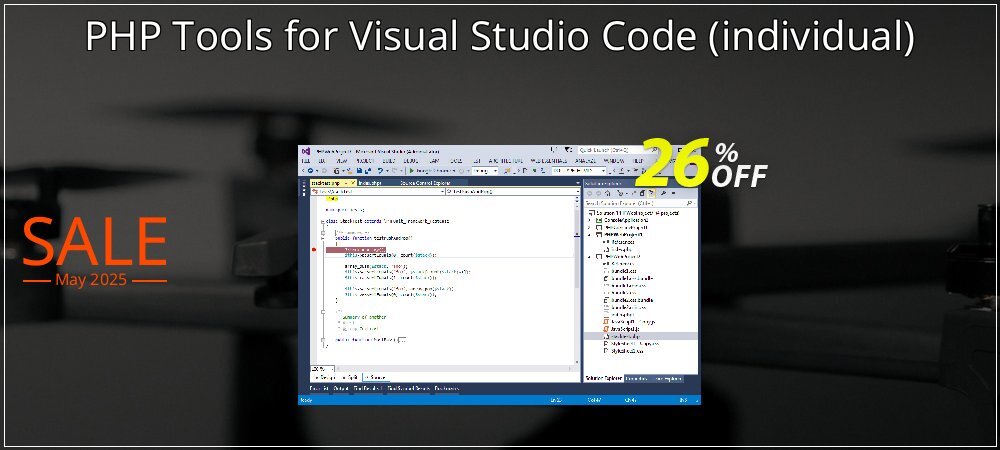Click the Save All toolbar icon
Image resolution: width=1000 pixels, height=450 pixels.
pyautogui.click(x=368, y=171)
